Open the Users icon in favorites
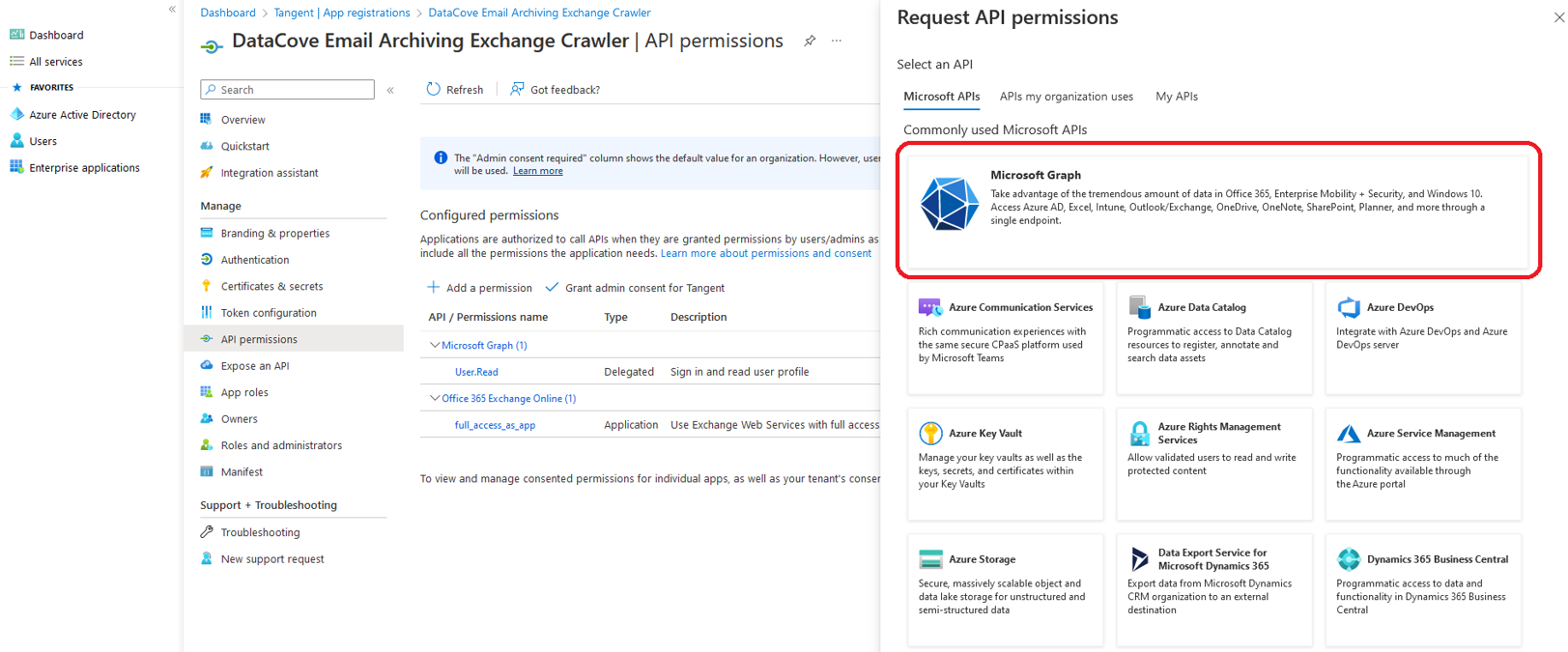Image resolution: width=1568 pixels, height=652 pixels. point(16,141)
